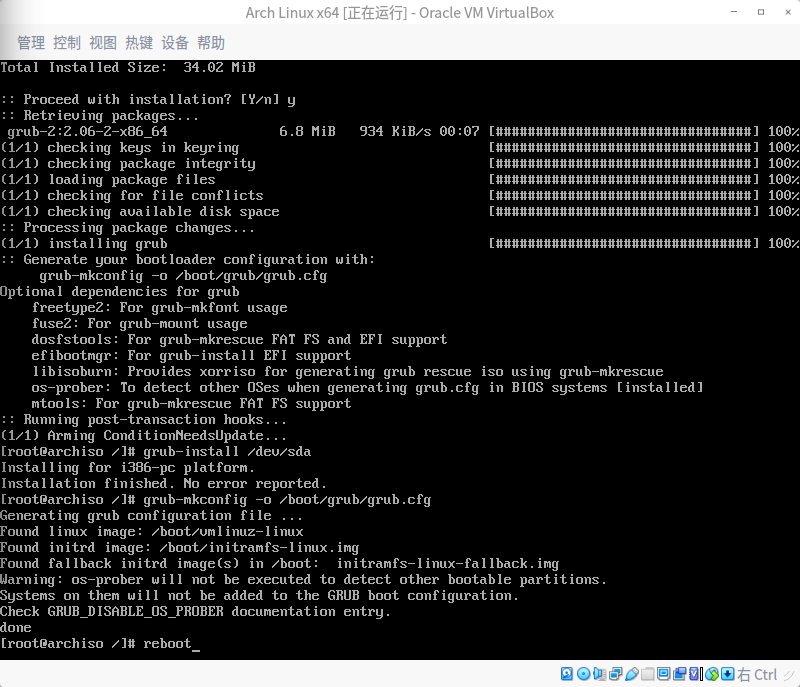Click the 'efibootmgr: For grub-install EFI support' line
This screenshot has height=687, width=800.
click(191, 355)
